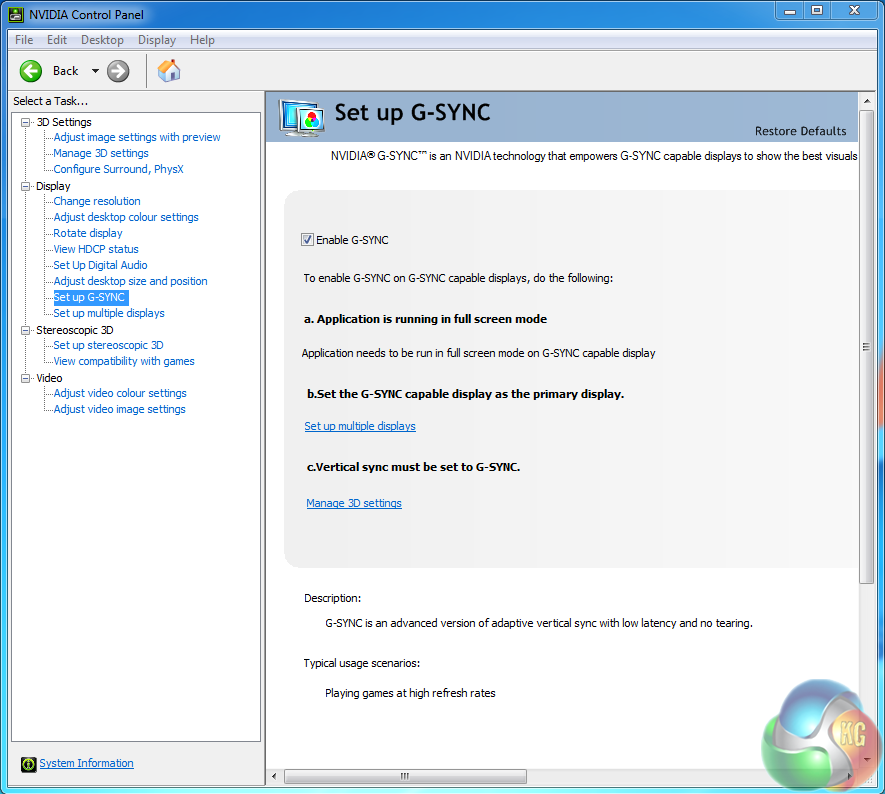
Task: Collapse the Stereoscopic 3D tree node
Action: click(x=25, y=330)
